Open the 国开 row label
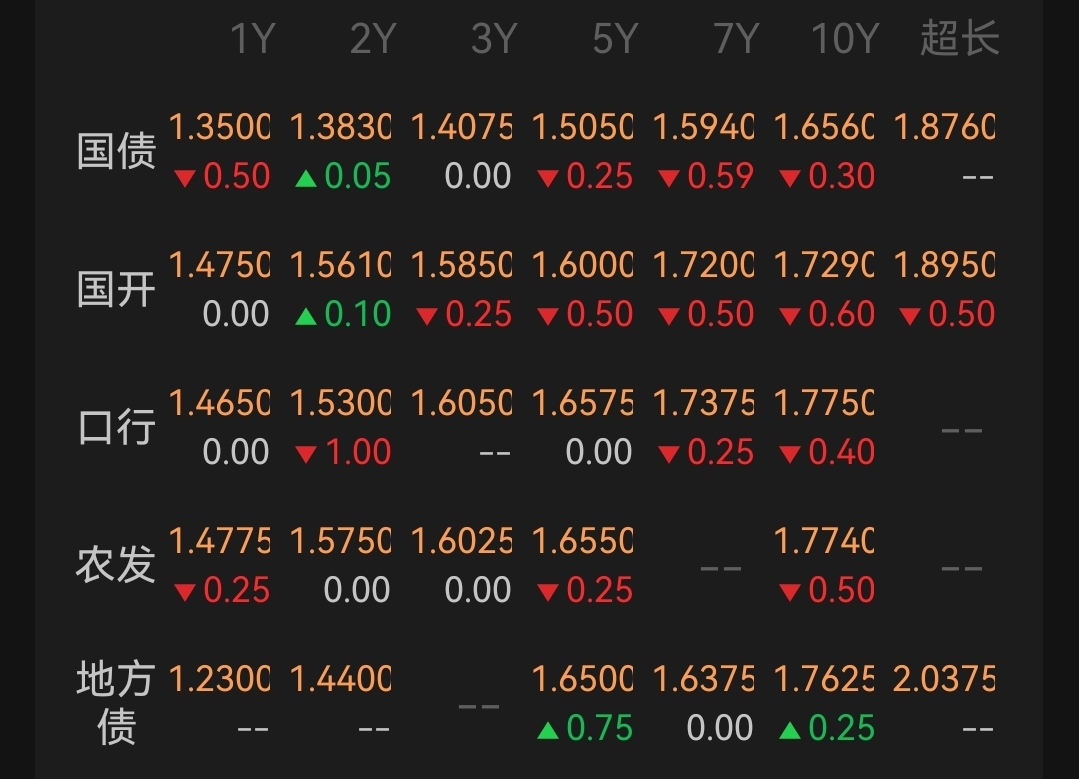 [x=116, y=289]
